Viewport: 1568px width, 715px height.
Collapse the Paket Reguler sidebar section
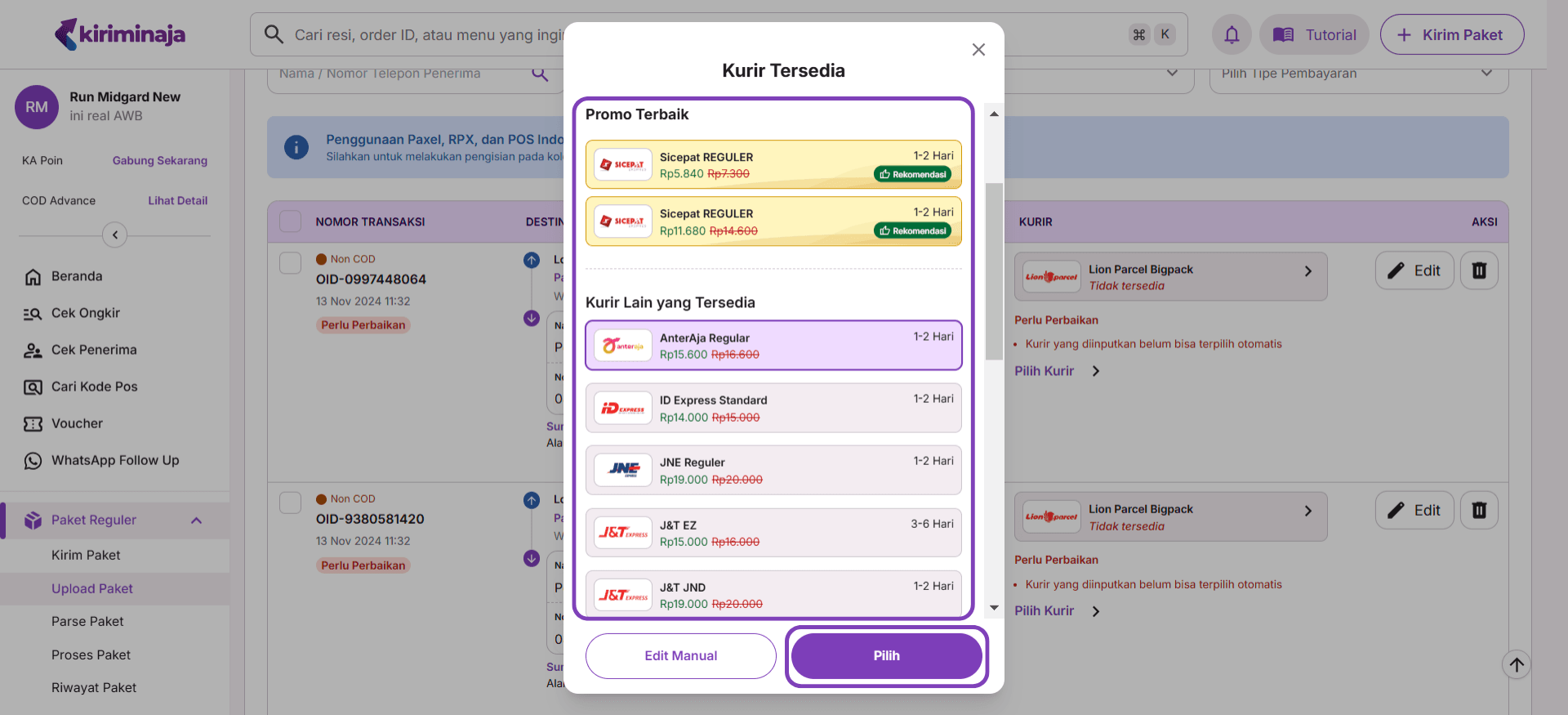[196, 521]
